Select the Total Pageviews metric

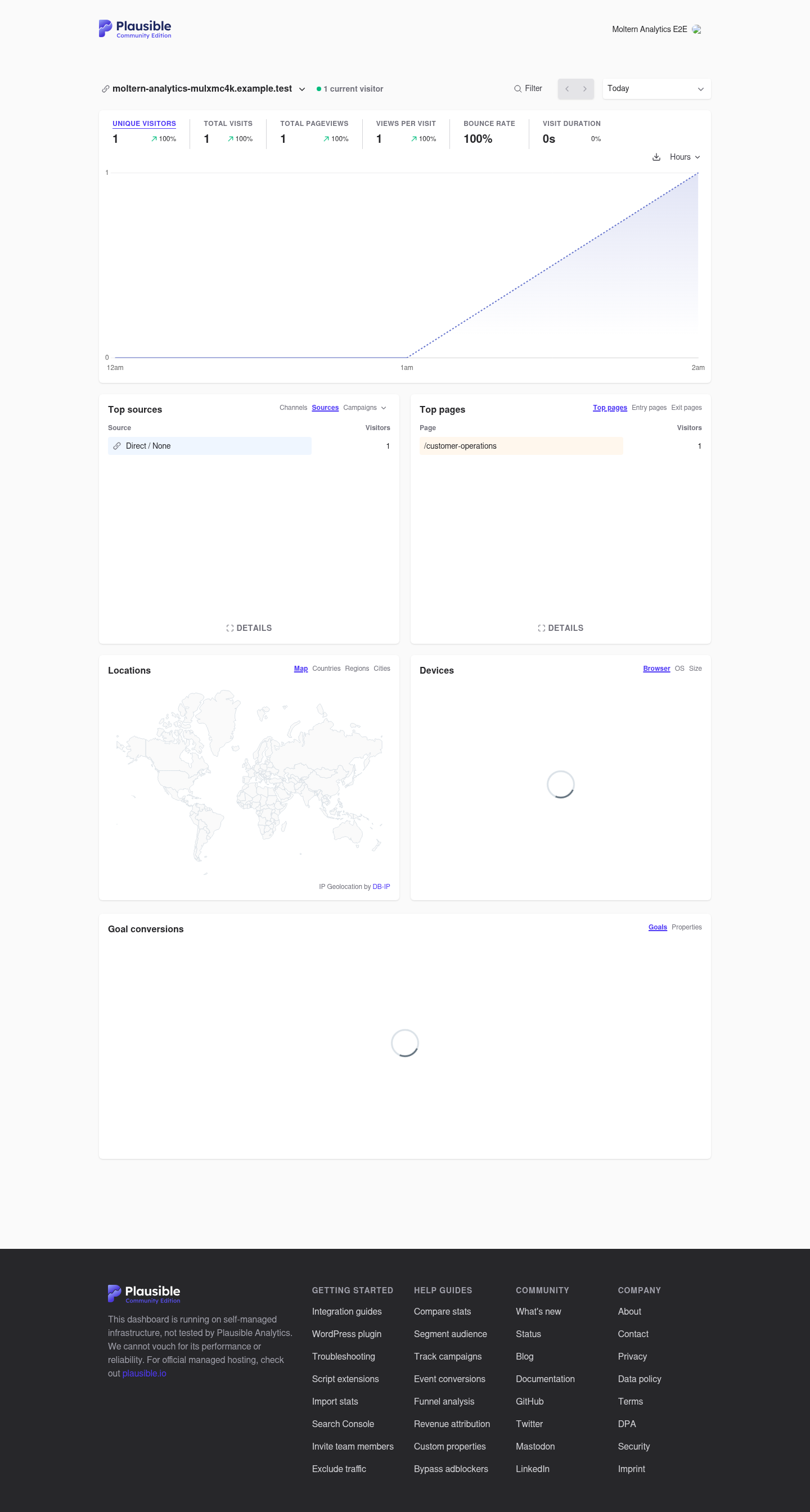point(314,133)
